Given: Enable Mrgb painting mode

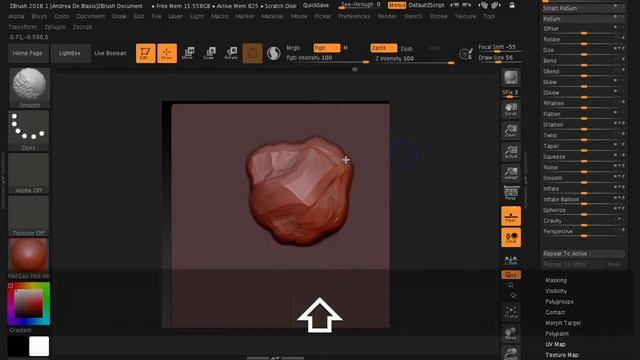Looking at the screenshot, I should click(x=293, y=48).
